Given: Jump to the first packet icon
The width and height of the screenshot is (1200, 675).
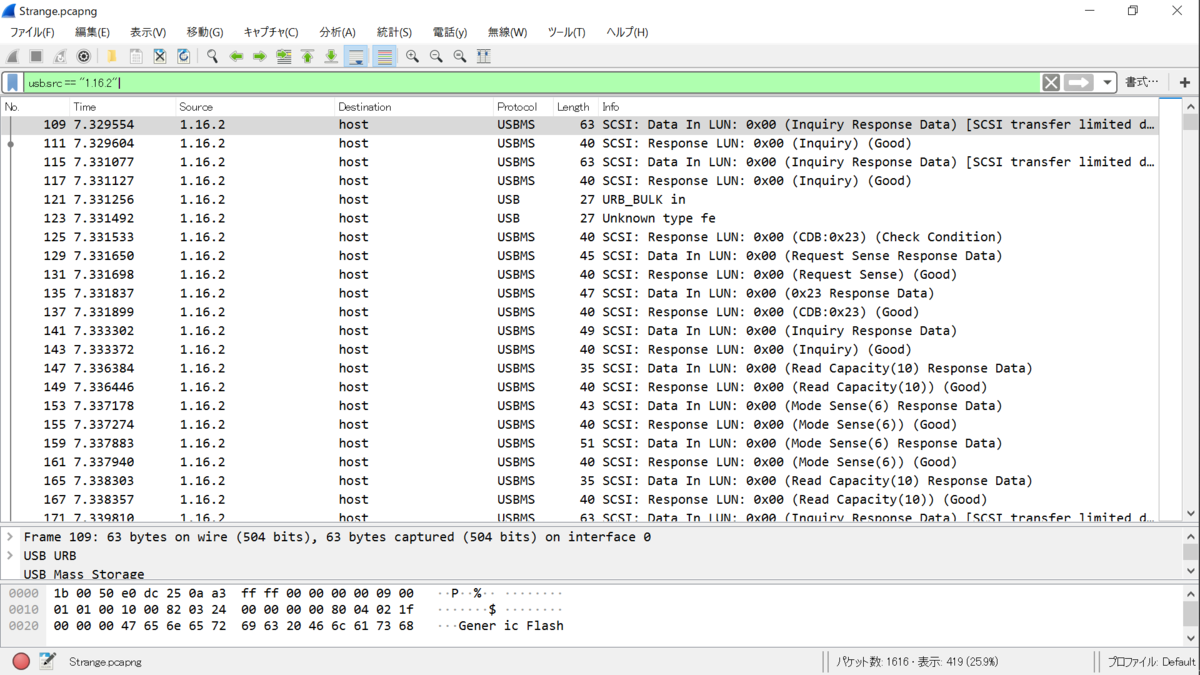Looking at the screenshot, I should pyautogui.click(x=308, y=56).
